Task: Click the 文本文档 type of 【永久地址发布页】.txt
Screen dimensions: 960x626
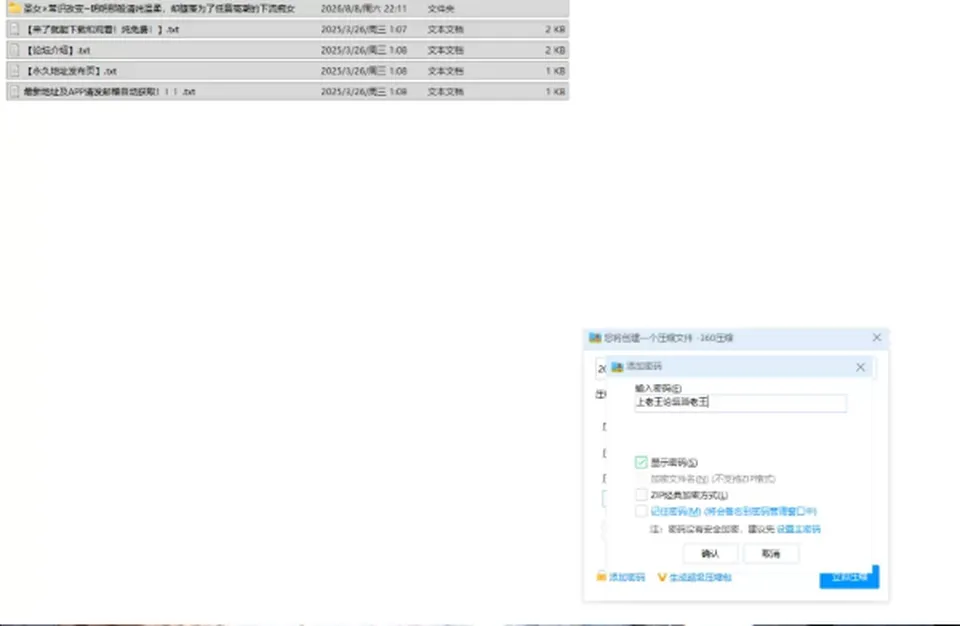Action: pyautogui.click(x=446, y=71)
